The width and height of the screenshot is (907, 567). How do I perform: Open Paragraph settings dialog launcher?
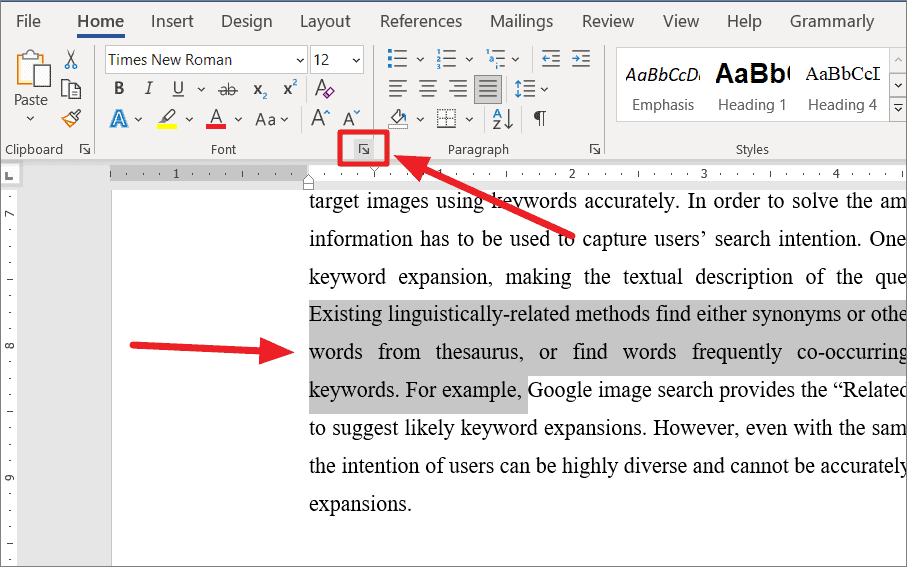595,150
